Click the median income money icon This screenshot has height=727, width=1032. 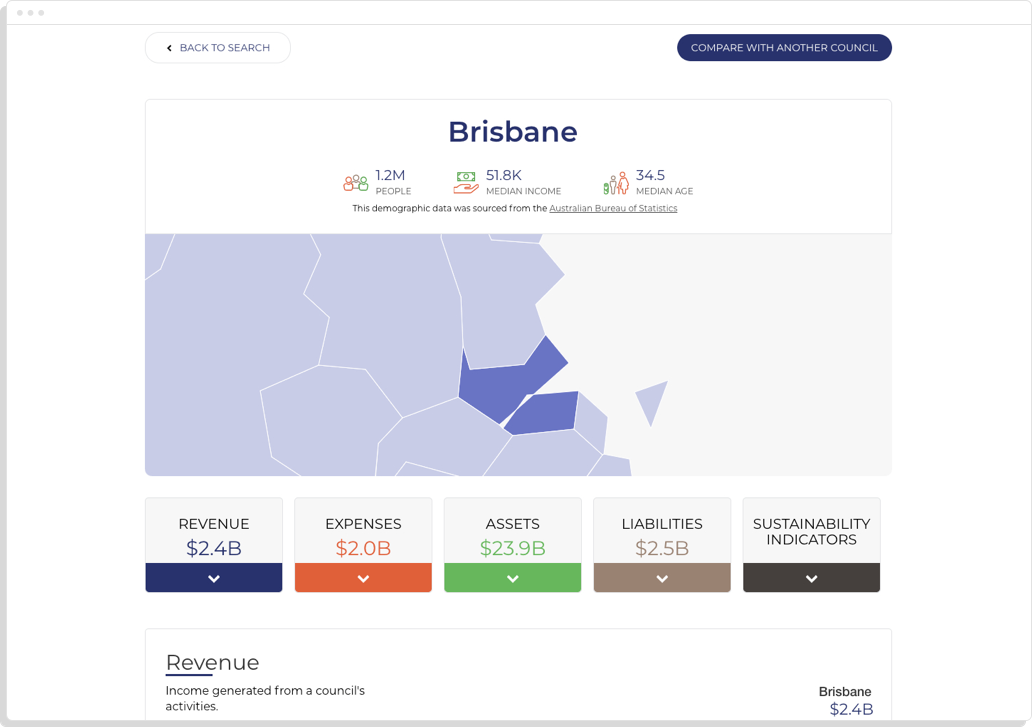click(464, 181)
